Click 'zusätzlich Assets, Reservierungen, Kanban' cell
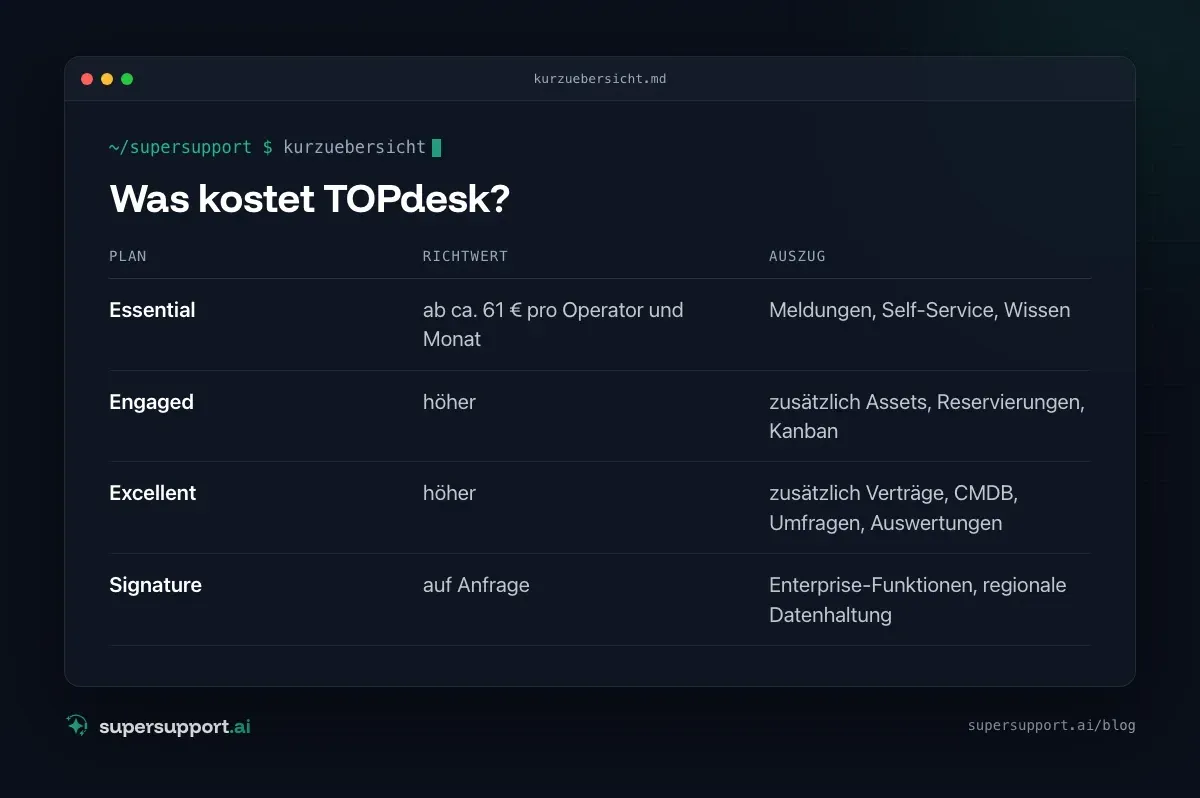Image resolution: width=1200 pixels, height=798 pixels. click(927, 416)
